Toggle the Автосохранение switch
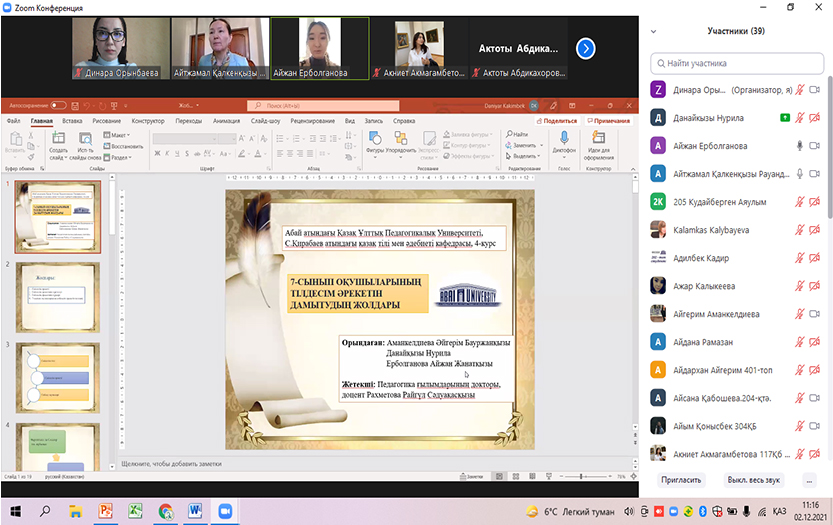Image resolution: width=833 pixels, height=525 pixels. click(58, 104)
